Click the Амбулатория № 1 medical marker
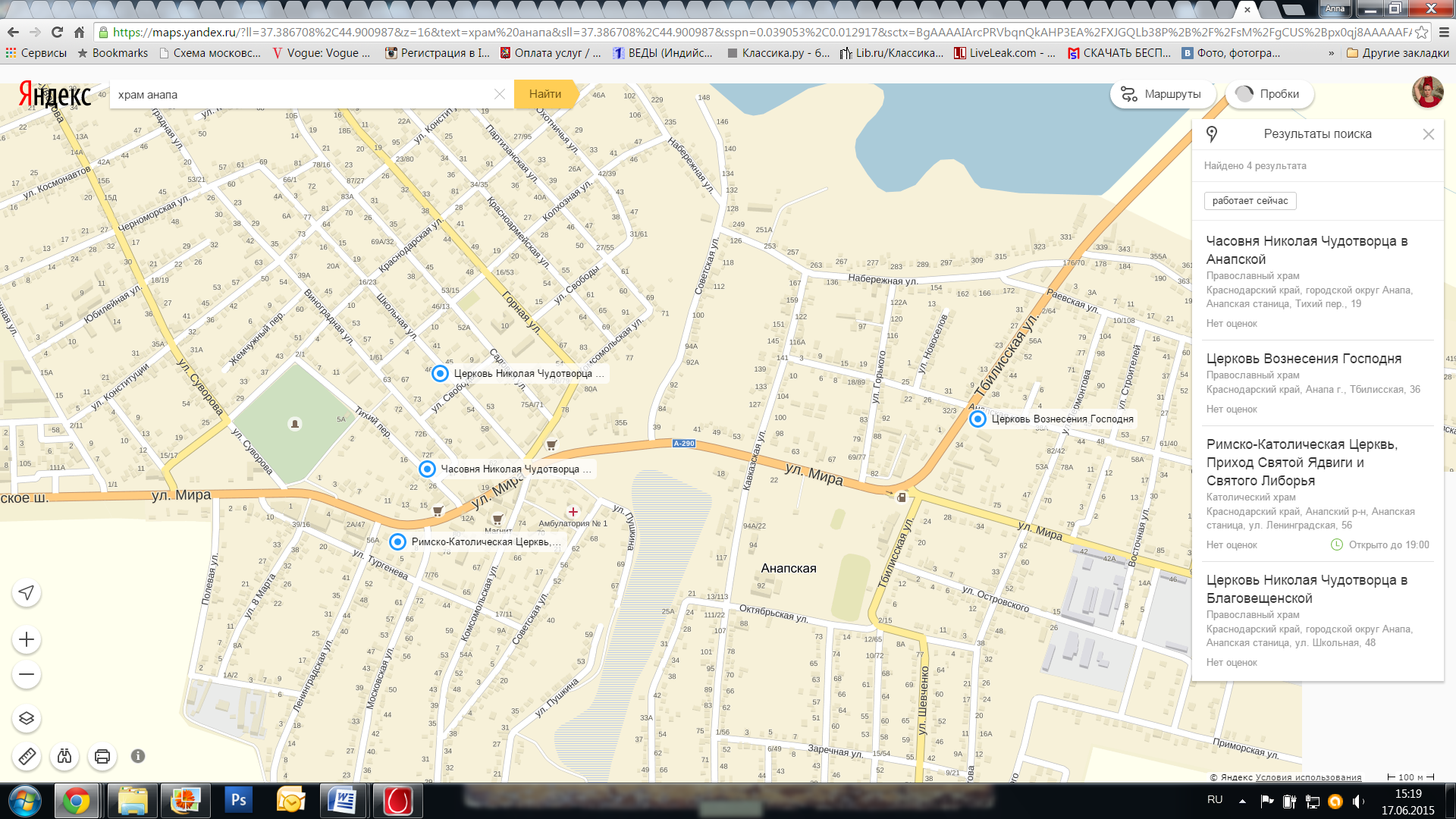The image size is (1456, 819). coord(573,512)
